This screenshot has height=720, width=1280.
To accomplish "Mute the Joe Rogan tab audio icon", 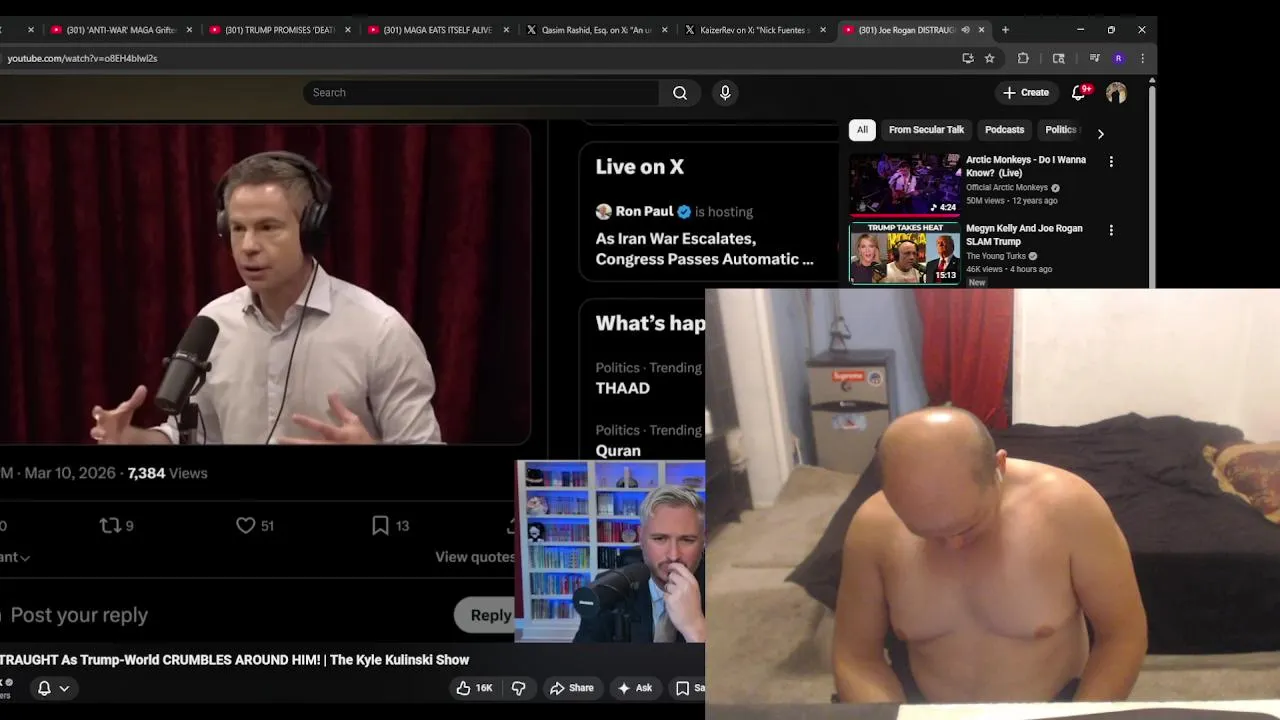I will click(965, 30).
